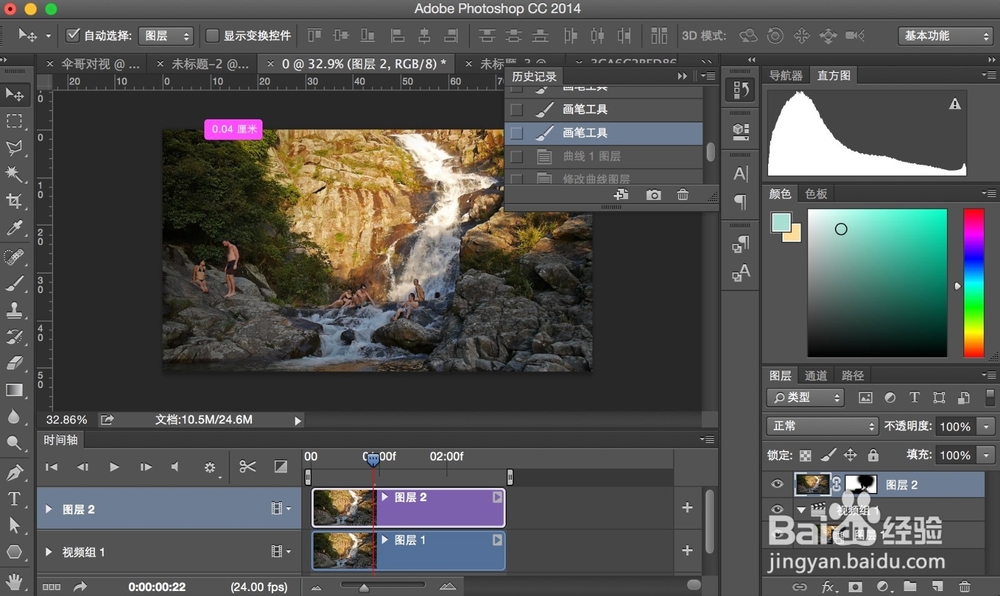Toggle lock transparent pixels
The width and height of the screenshot is (1000, 596).
tap(805, 455)
